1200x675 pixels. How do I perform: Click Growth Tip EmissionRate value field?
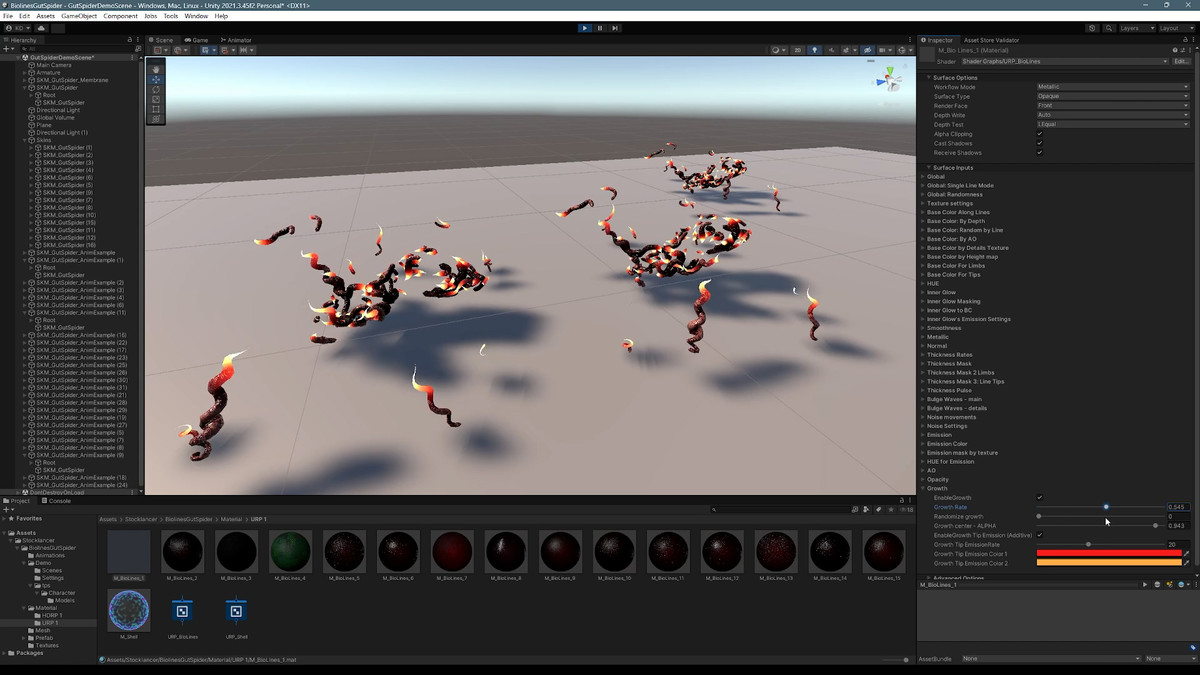pos(1178,544)
